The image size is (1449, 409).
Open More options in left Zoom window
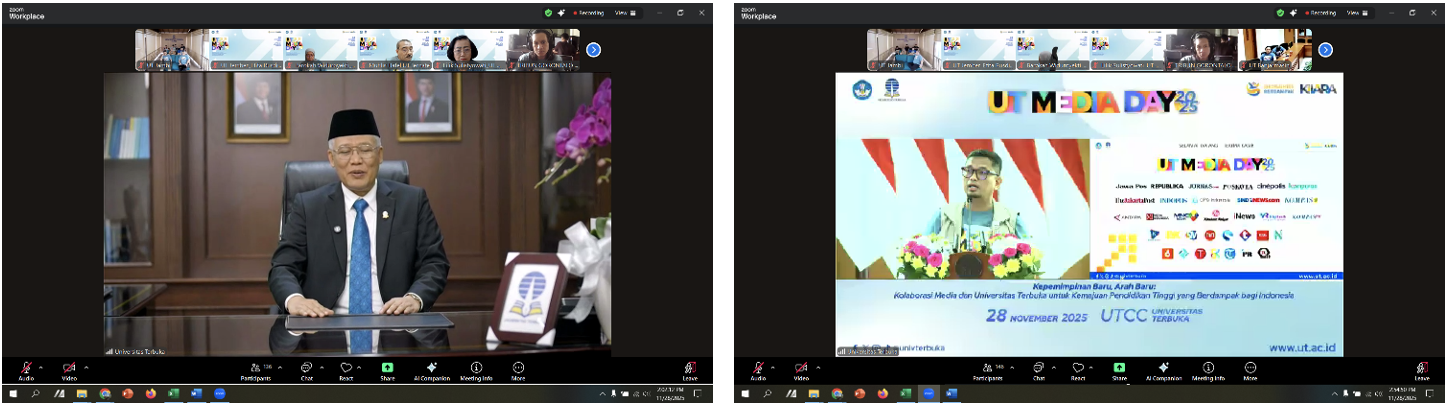518,370
